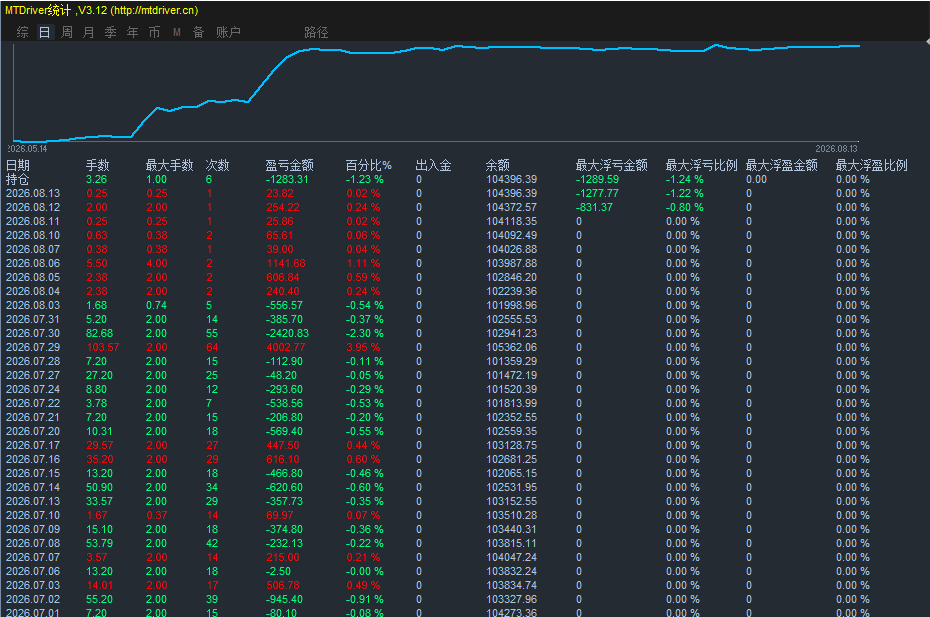Click the 最大浮盈比例 column header
The image size is (930, 617).
872,165
